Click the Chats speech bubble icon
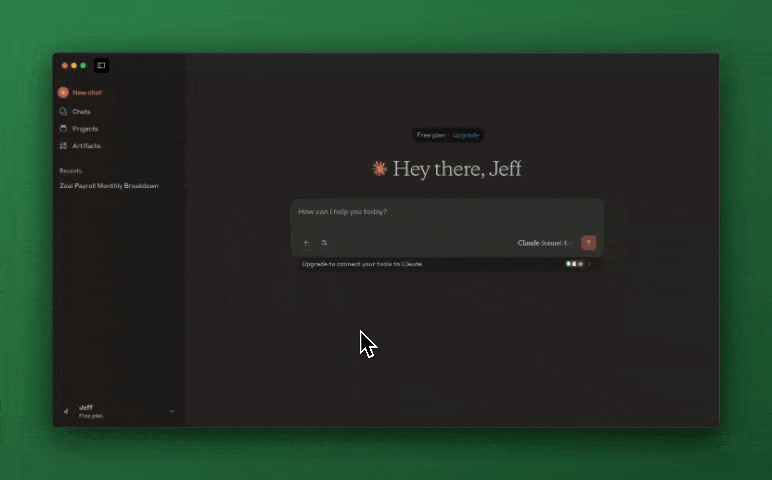Image resolution: width=772 pixels, height=480 pixels. coord(64,112)
